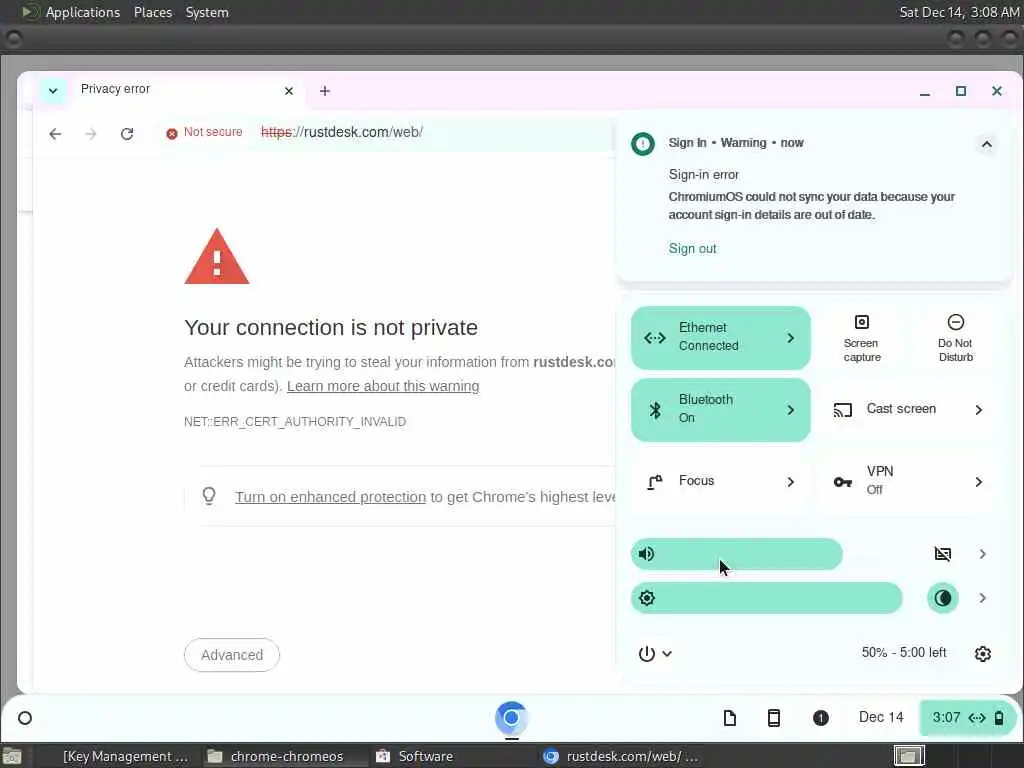Open the holding space file icon
Viewport: 1024px width, 768px height.
[x=729, y=718]
